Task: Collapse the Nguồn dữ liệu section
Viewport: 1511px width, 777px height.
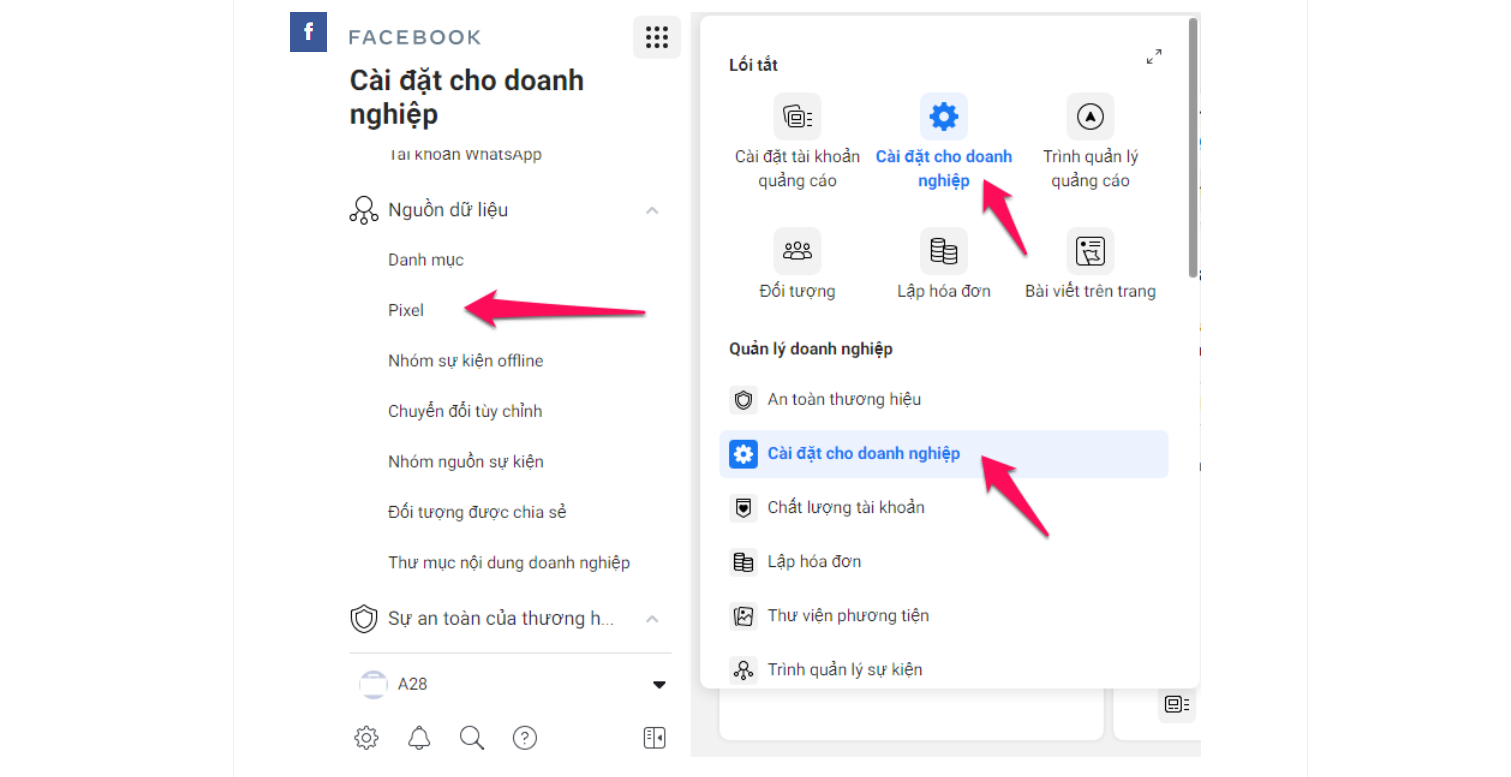Action: 652,211
